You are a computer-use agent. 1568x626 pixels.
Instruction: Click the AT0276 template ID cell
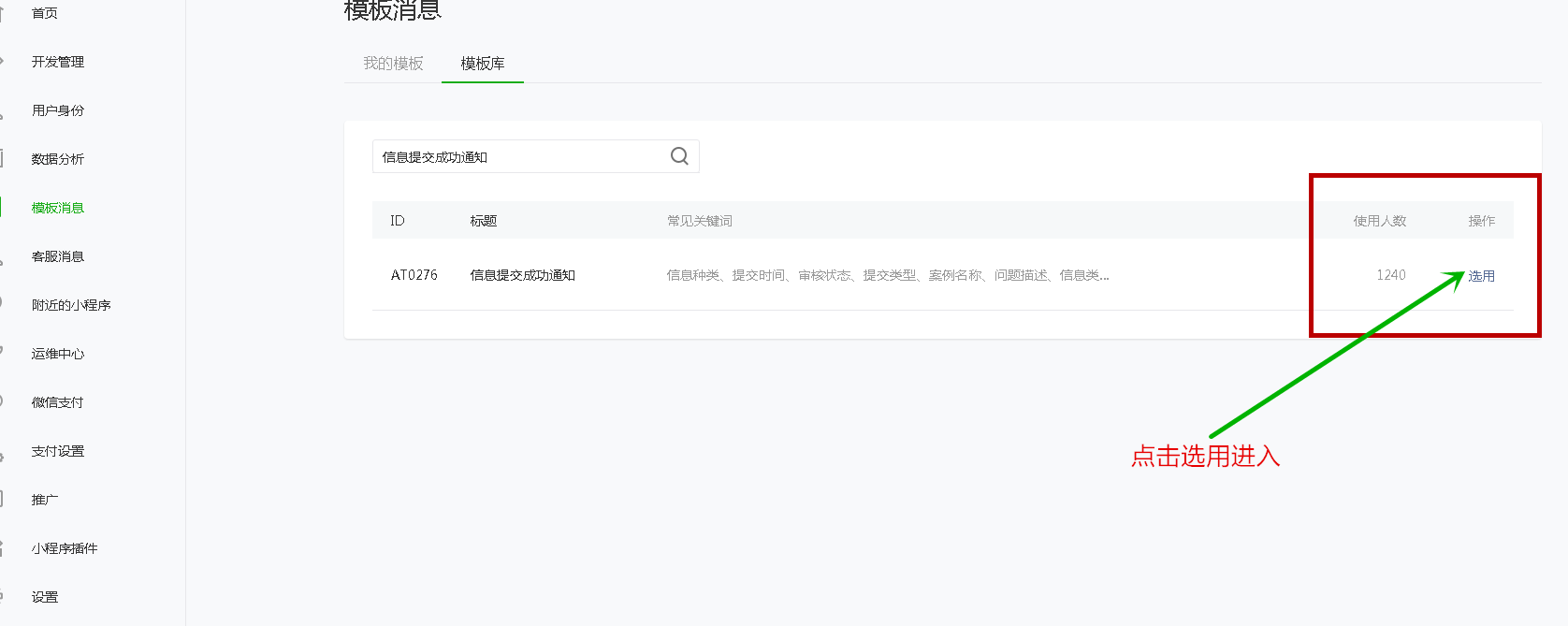pos(414,275)
